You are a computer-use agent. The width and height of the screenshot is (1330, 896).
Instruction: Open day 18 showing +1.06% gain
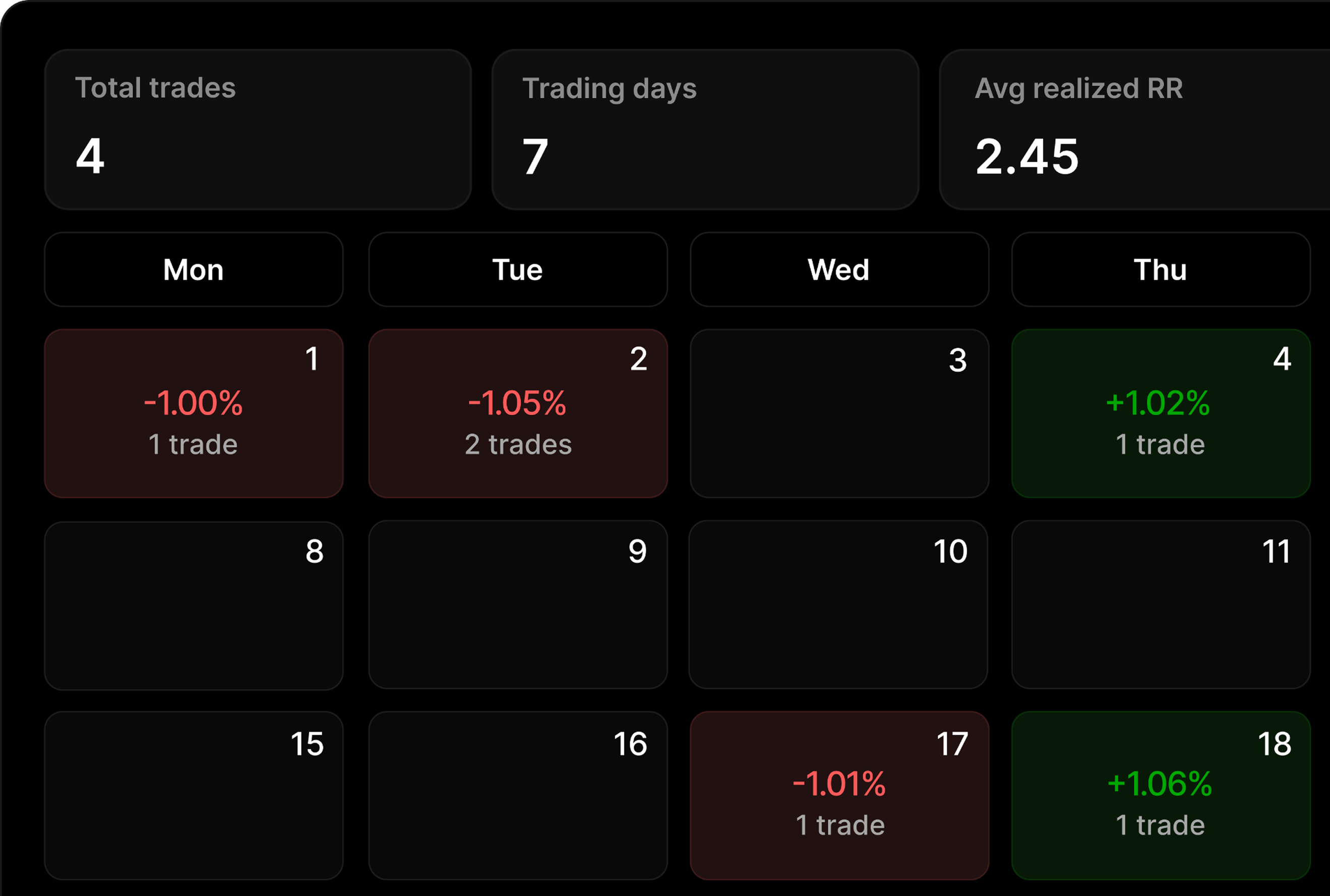(1160, 795)
